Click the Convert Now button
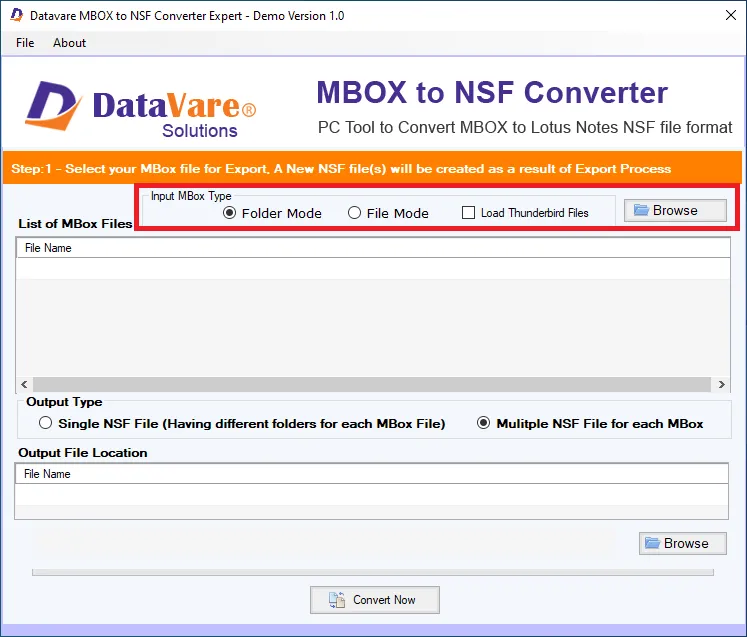The image size is (747, 637). point(374,600)
